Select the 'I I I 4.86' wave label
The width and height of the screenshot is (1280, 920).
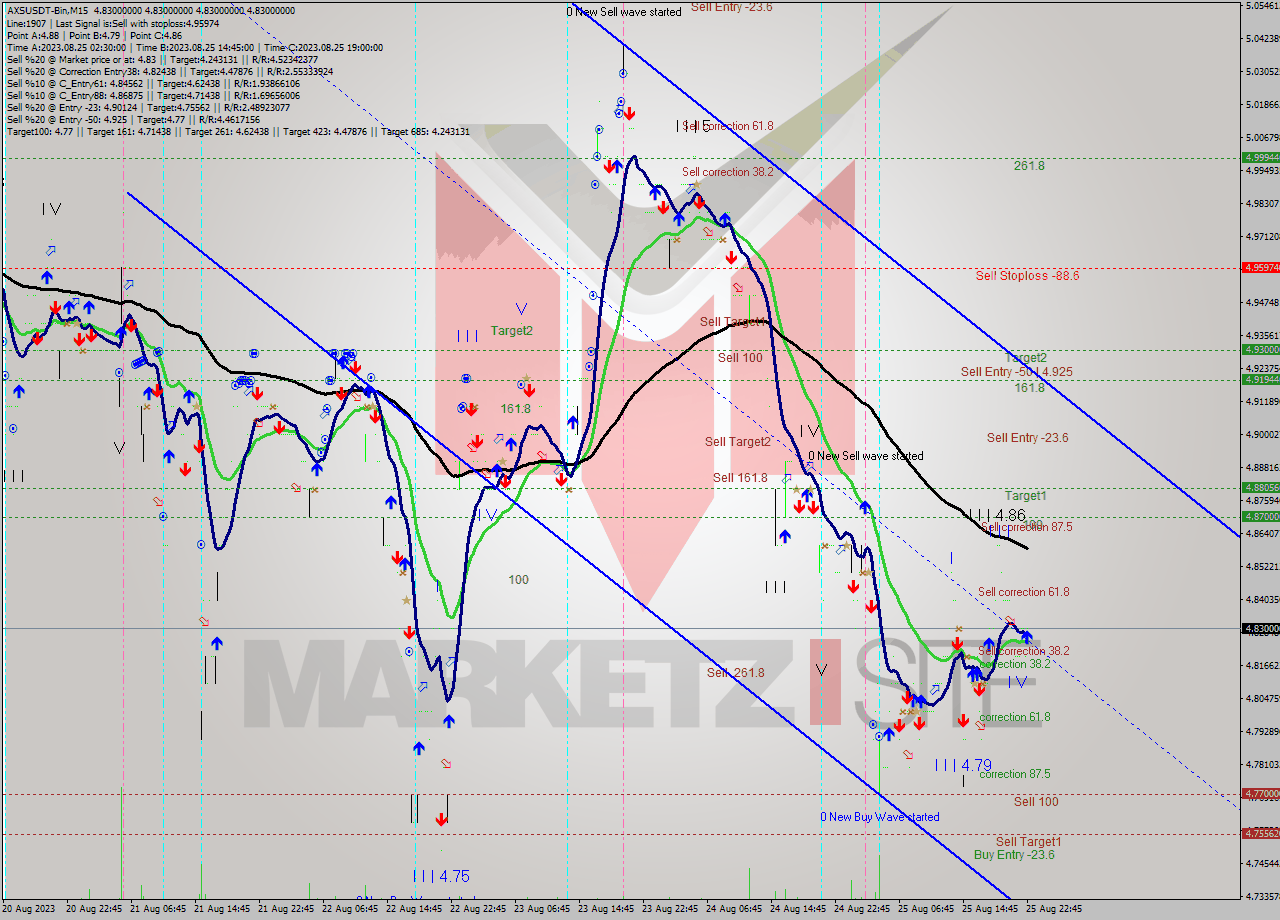click(x=999, y=514)
